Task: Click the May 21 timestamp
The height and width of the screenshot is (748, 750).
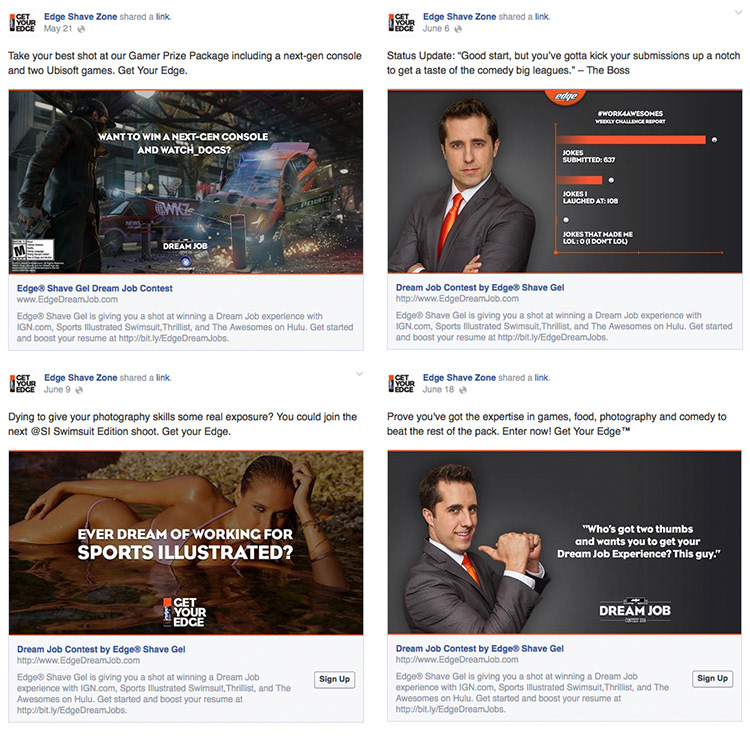Action: click(58, 29)
